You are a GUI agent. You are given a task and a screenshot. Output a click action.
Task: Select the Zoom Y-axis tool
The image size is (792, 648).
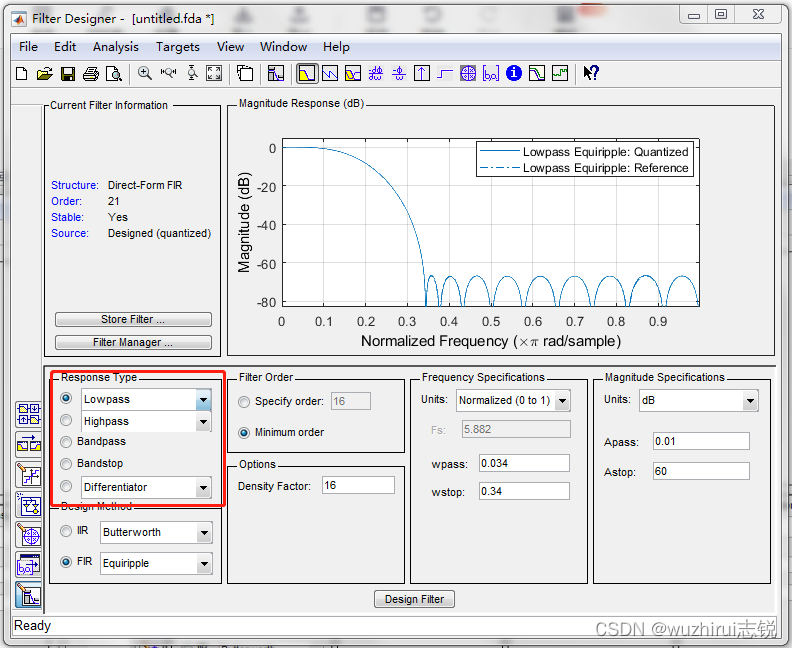coord(192,74)
